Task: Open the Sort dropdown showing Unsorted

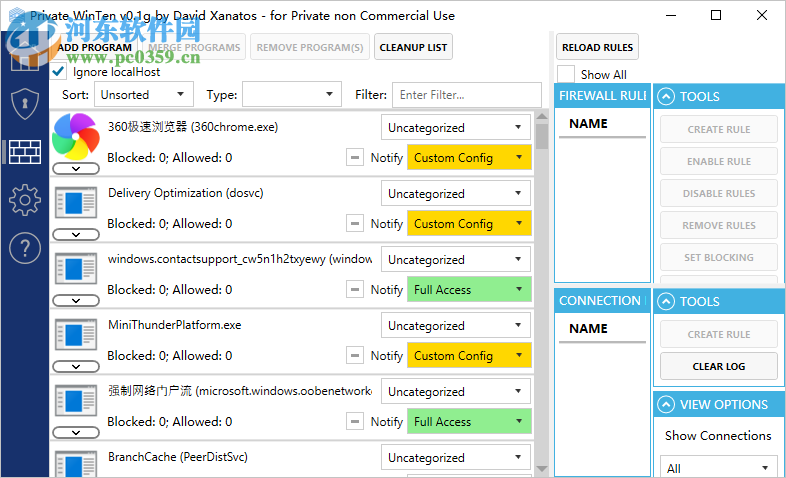Action: 144,94
